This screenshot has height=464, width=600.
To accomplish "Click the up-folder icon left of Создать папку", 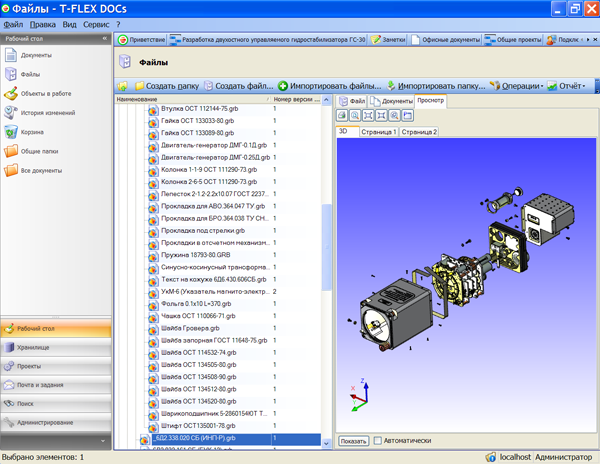I will tap(123, 86).
